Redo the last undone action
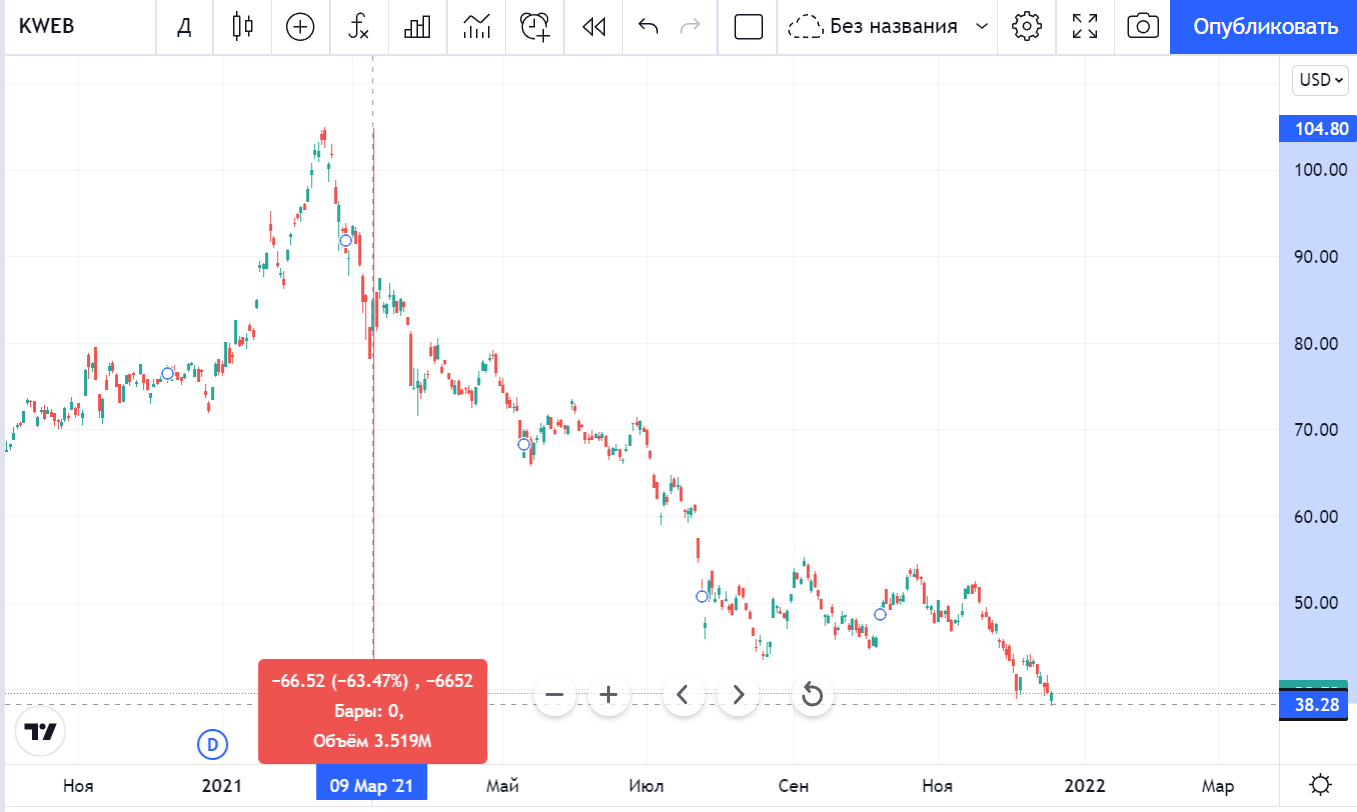 pyautogui.click(x=690, y=27)
